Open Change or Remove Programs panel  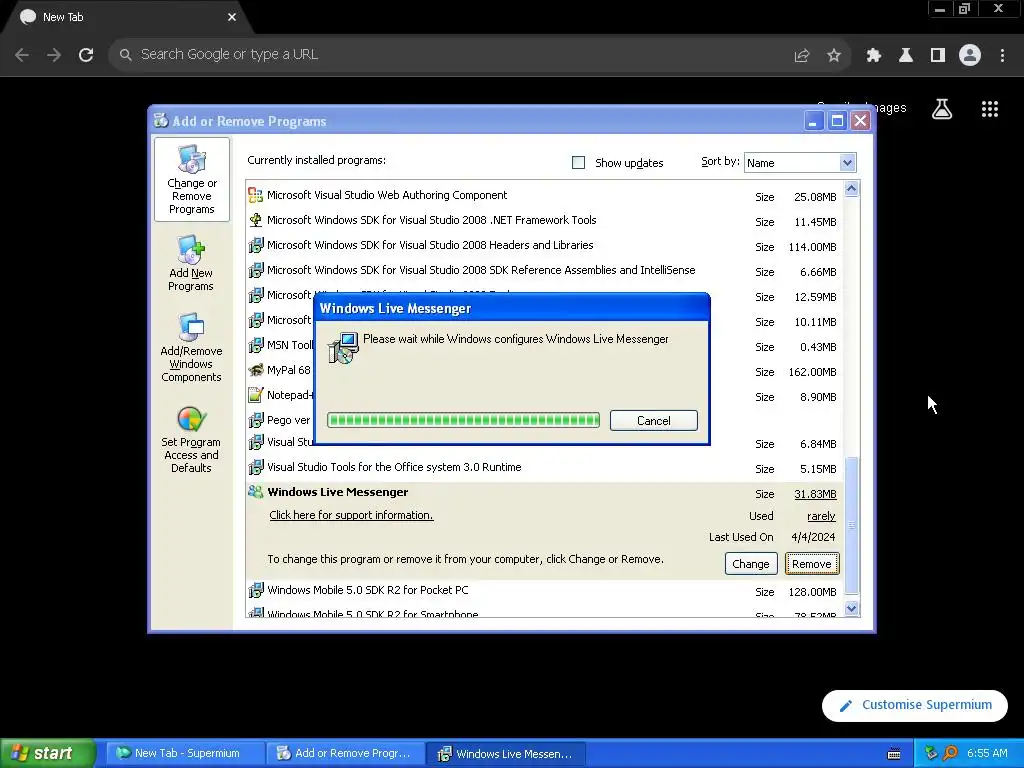click(191, 180)
